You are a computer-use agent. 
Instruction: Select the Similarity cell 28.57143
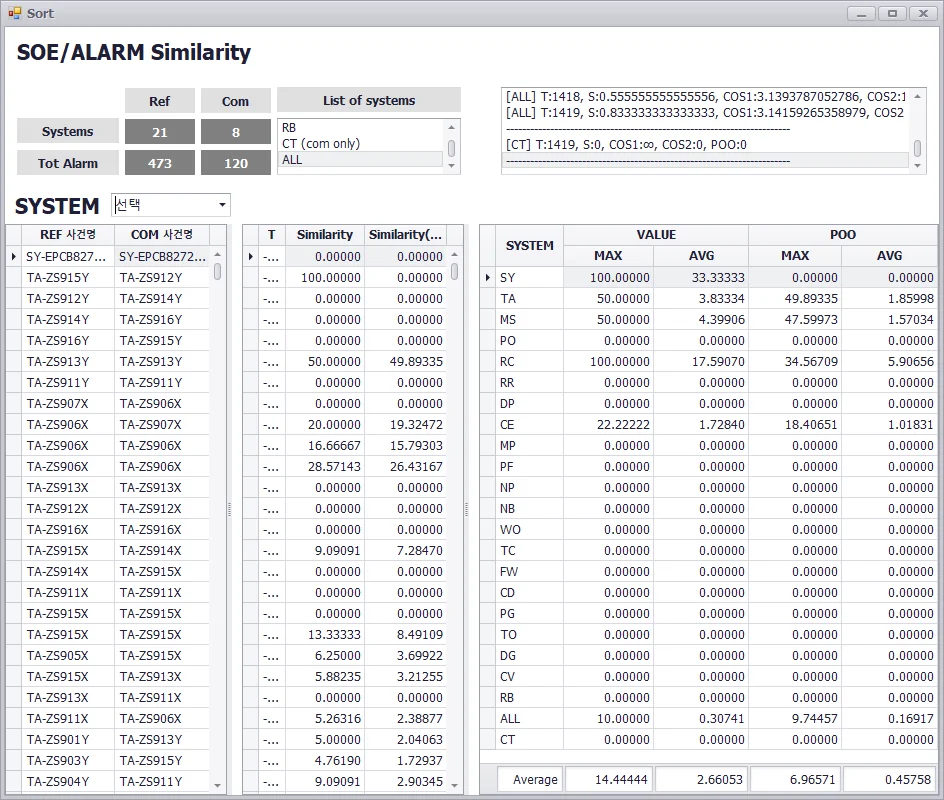(324, 467)
